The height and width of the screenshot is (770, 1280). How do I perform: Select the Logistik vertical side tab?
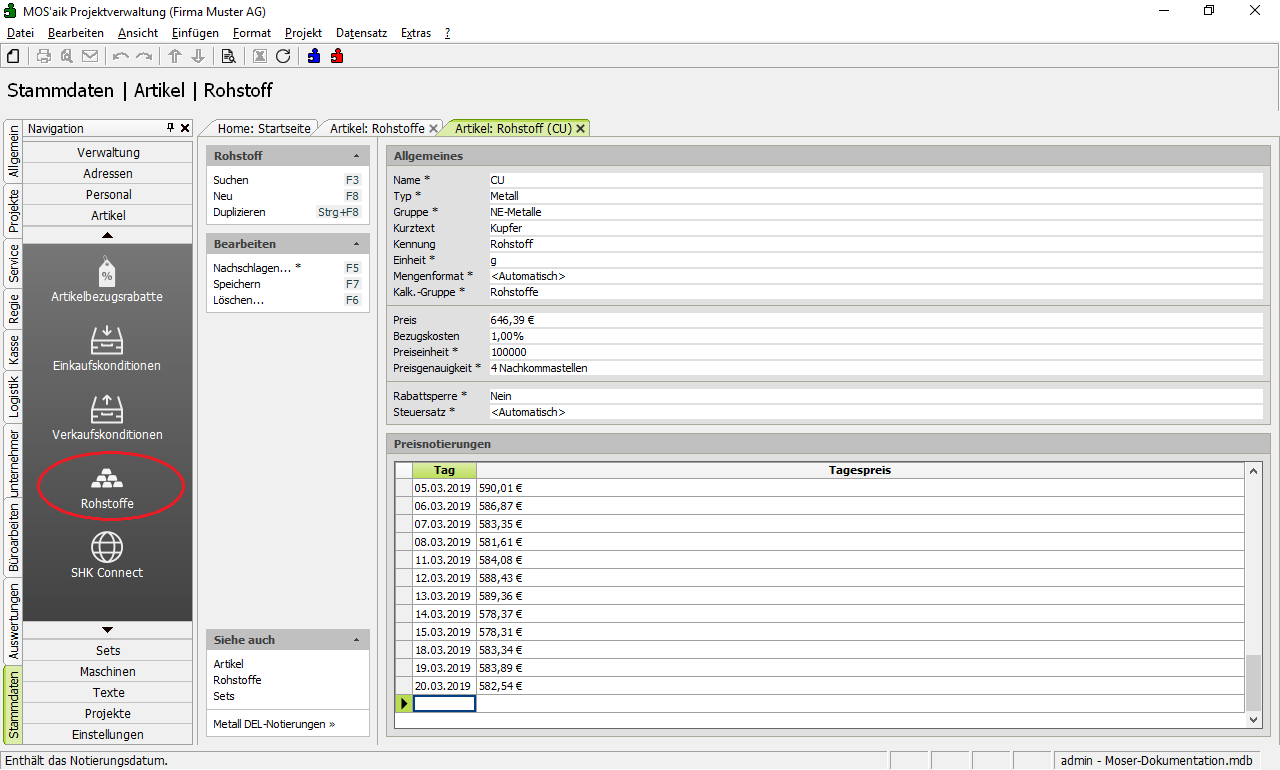pos(14,396)
